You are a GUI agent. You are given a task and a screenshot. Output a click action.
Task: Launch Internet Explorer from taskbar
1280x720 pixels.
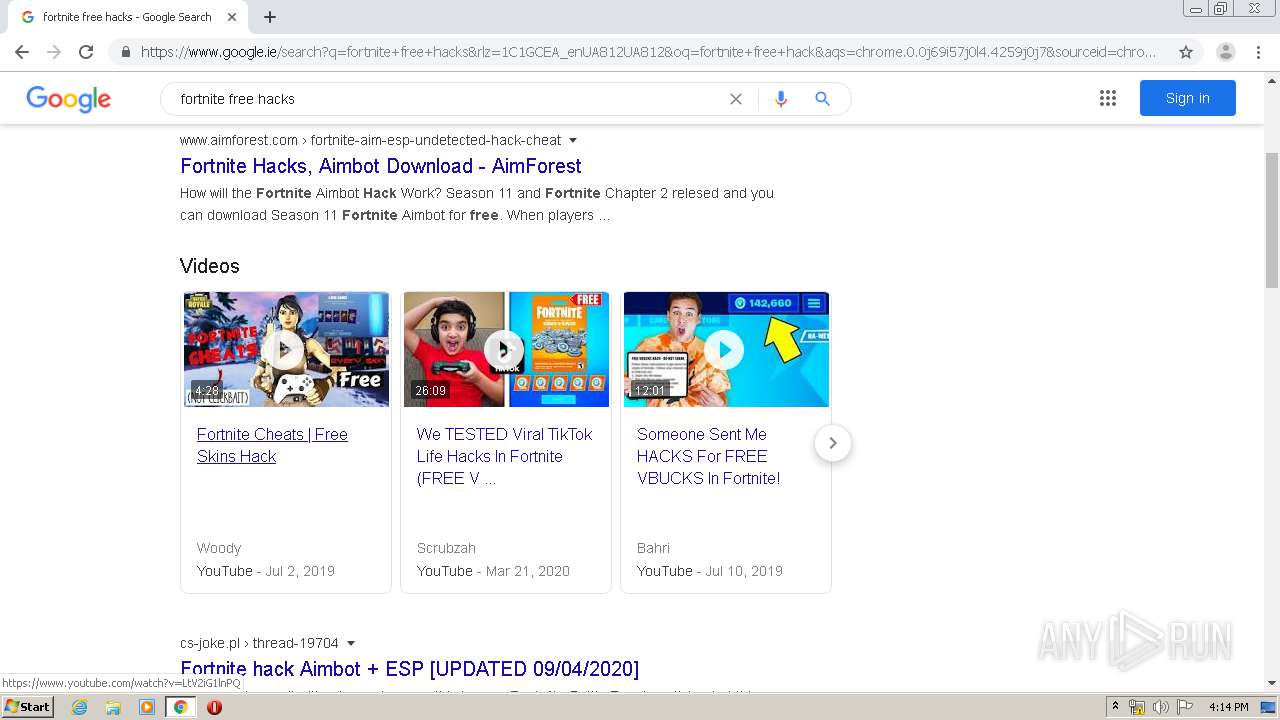pyautogui.click(x=79, y=707)
